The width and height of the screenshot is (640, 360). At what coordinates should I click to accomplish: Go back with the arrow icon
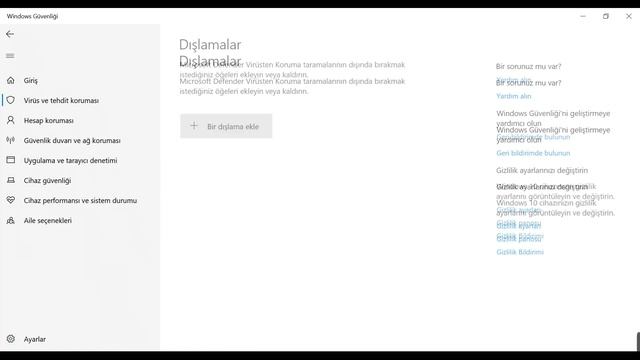(x=10, y=34)
